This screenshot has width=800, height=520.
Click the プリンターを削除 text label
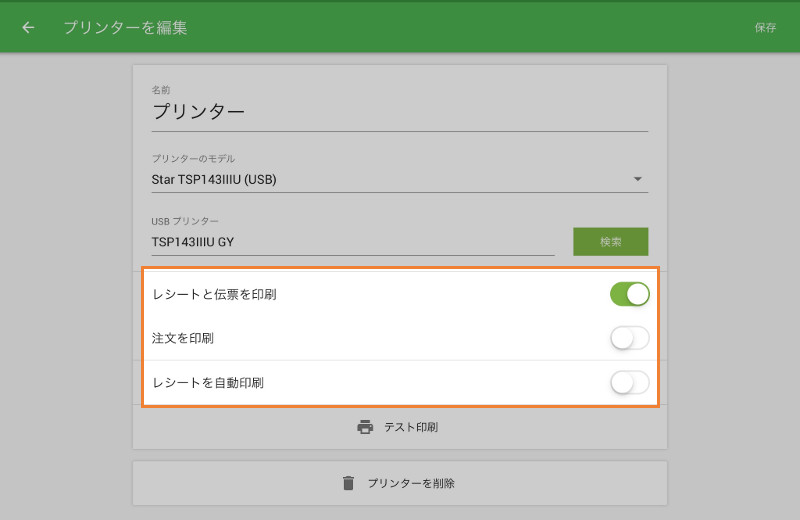411,483
